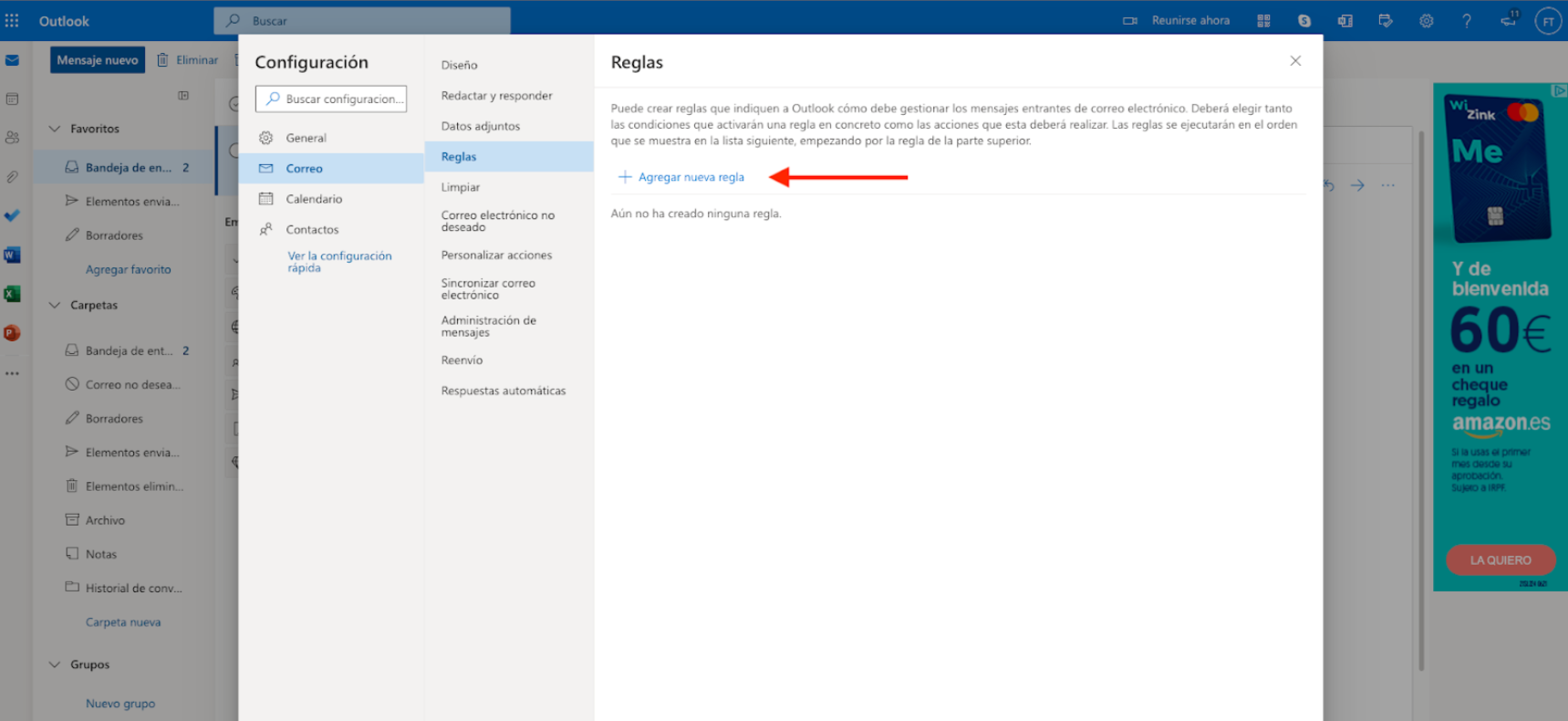
Task: Click the FT account avatar
Action: pos(1548,21)
